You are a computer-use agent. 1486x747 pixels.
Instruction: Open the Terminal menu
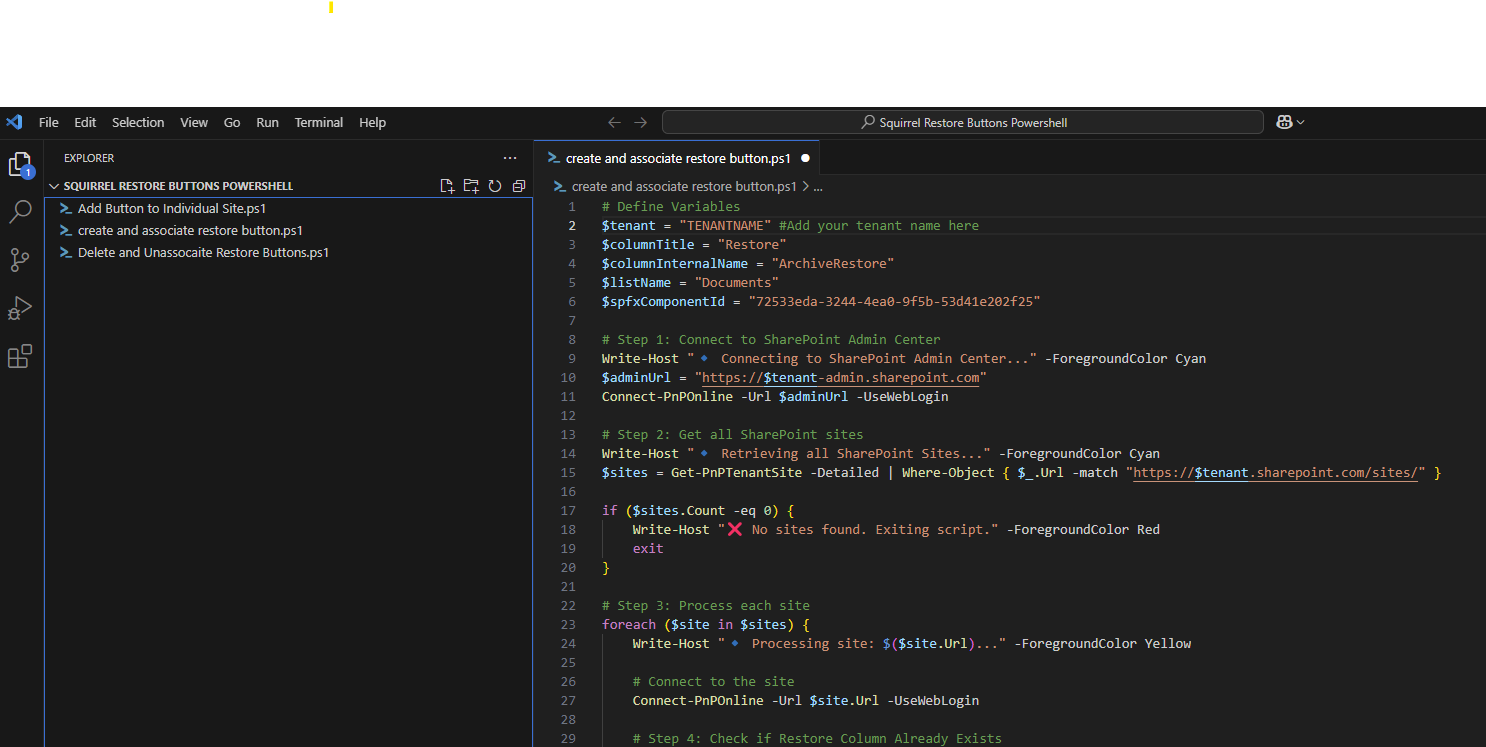coord(318,122)
